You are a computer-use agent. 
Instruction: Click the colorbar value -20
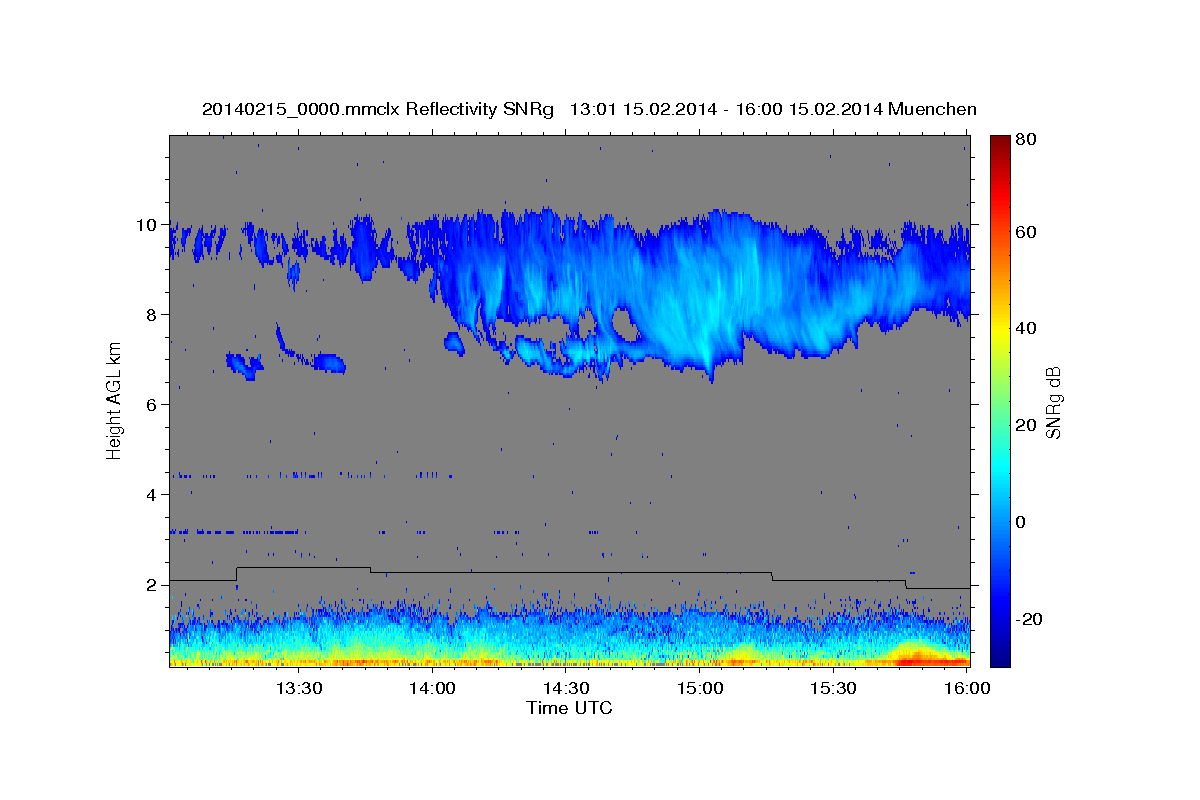point(1028,619)
